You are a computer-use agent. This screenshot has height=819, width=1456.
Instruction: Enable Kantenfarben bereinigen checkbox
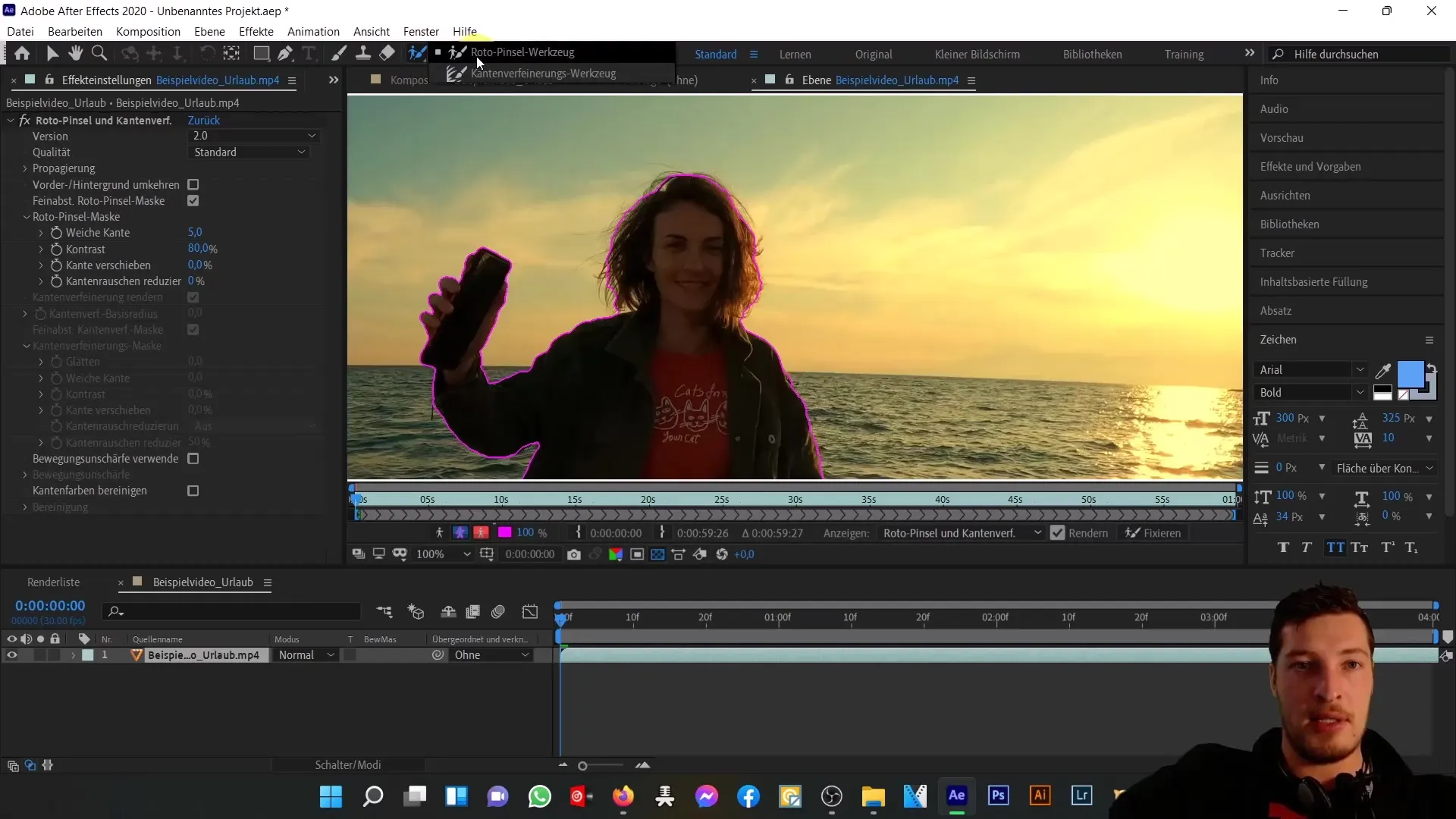click(x=193, y=491)
